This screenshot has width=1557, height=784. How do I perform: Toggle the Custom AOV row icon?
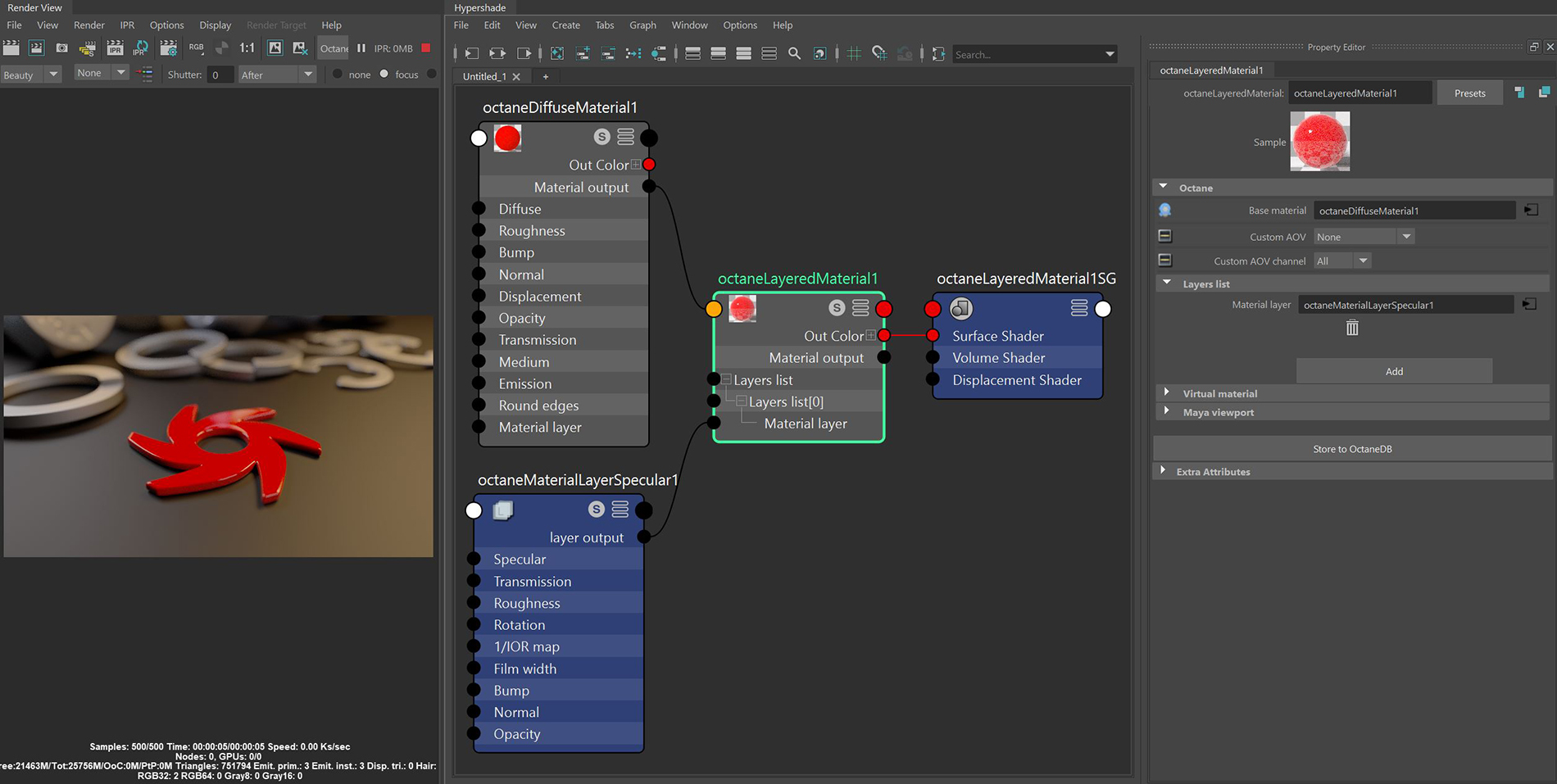pyautogui.click(x=1164, y=236)
